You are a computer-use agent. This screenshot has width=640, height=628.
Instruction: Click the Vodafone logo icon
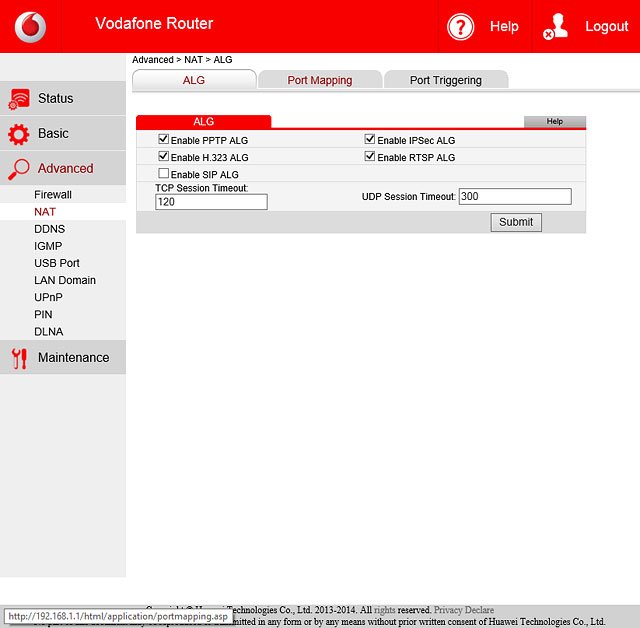click(30, 27)
